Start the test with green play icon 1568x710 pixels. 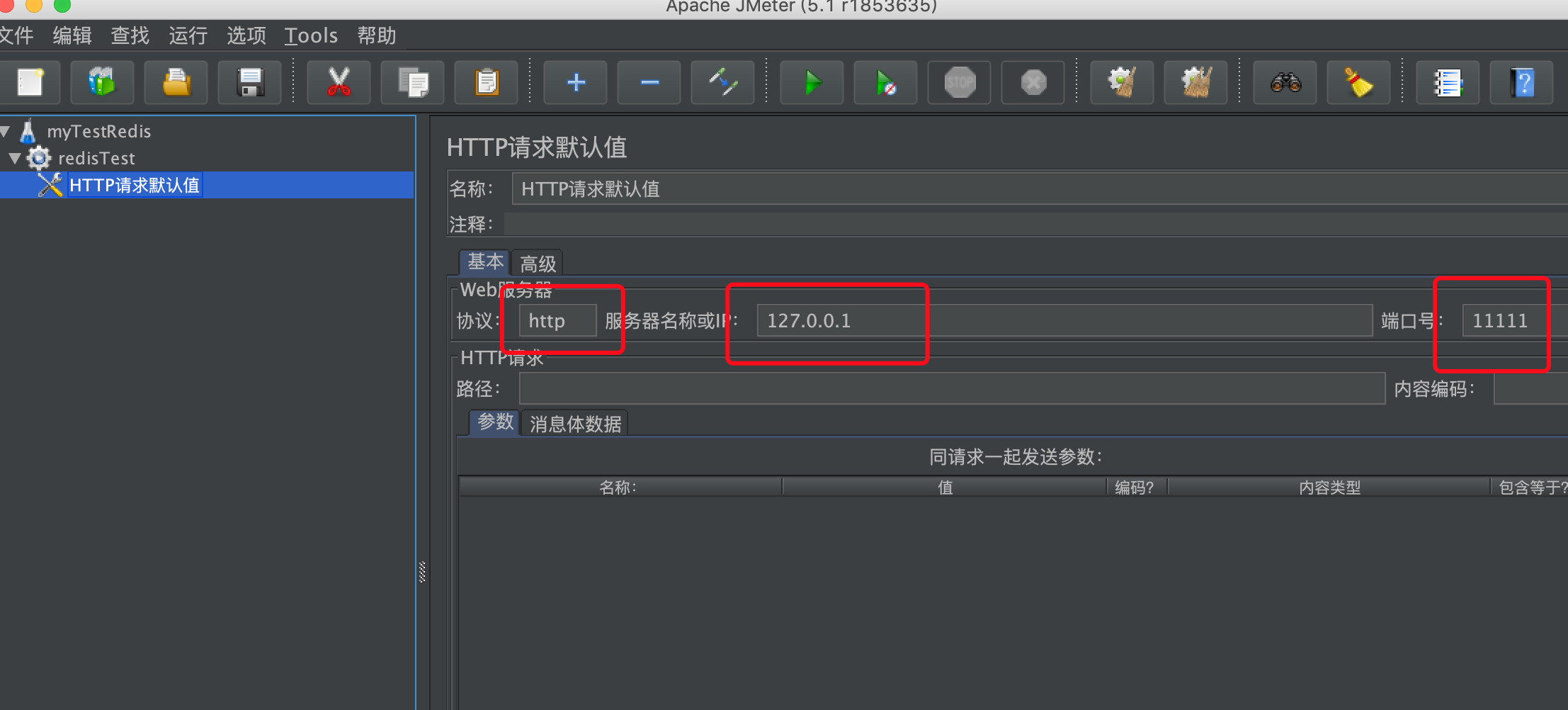tap(812, 83)
